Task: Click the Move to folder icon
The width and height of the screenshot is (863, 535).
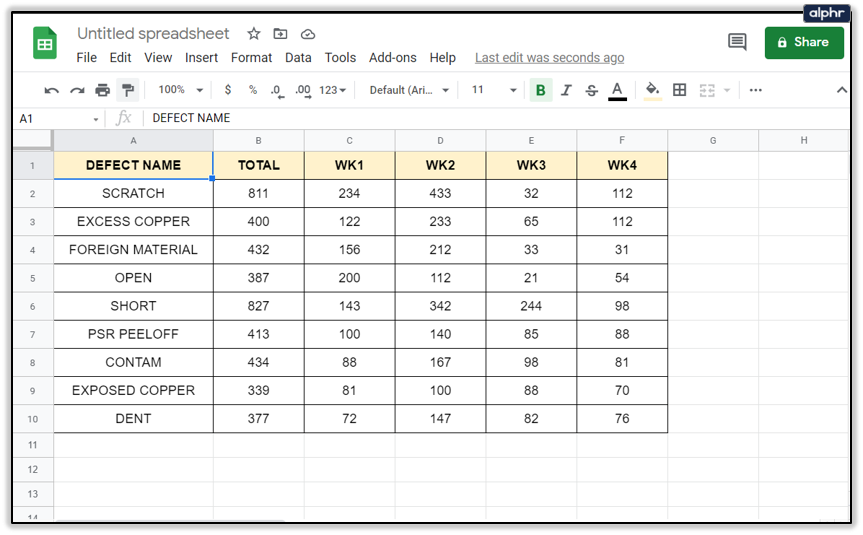Action: 281,34
